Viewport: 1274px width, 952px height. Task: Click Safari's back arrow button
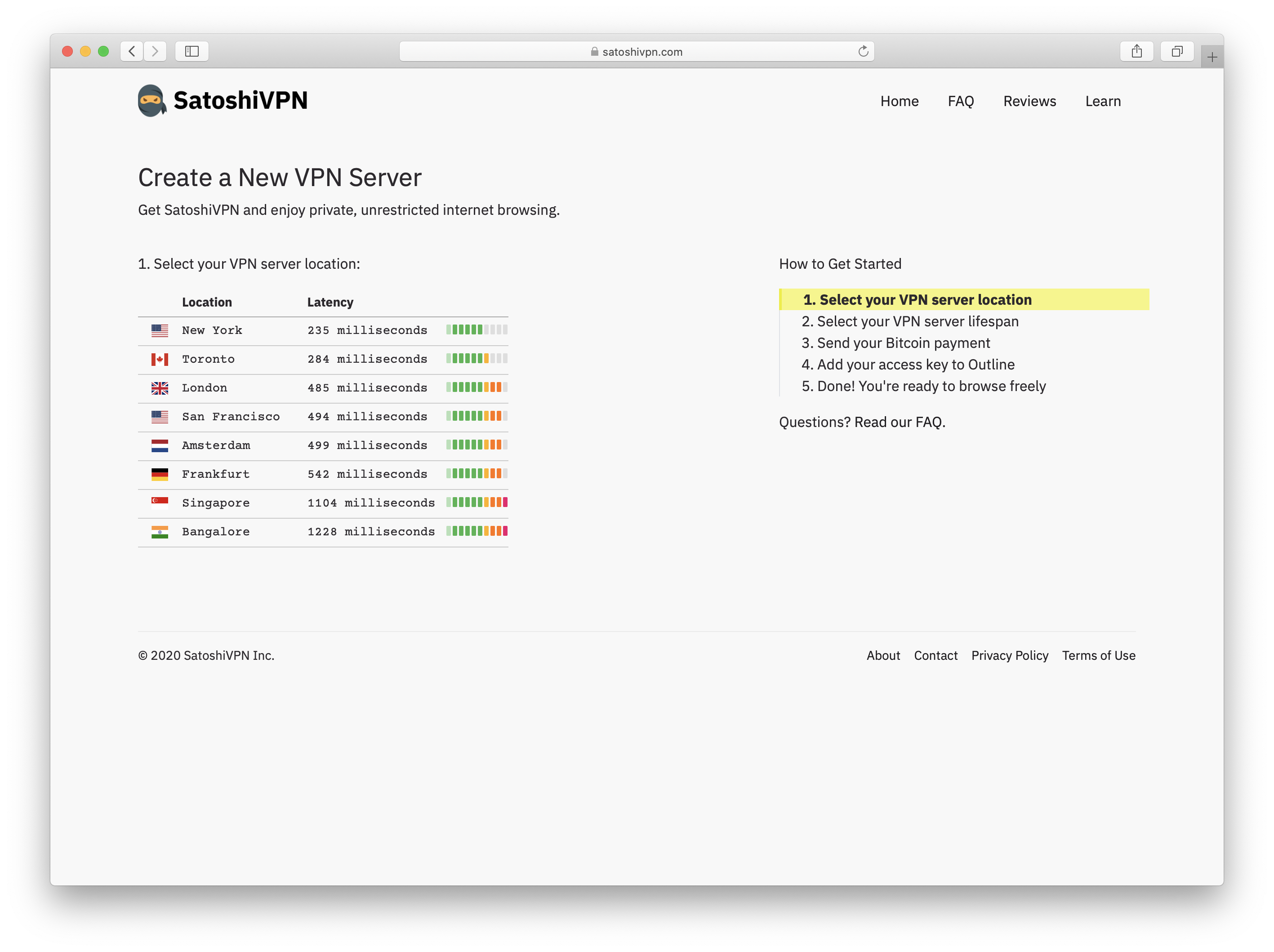click(132, 51)
